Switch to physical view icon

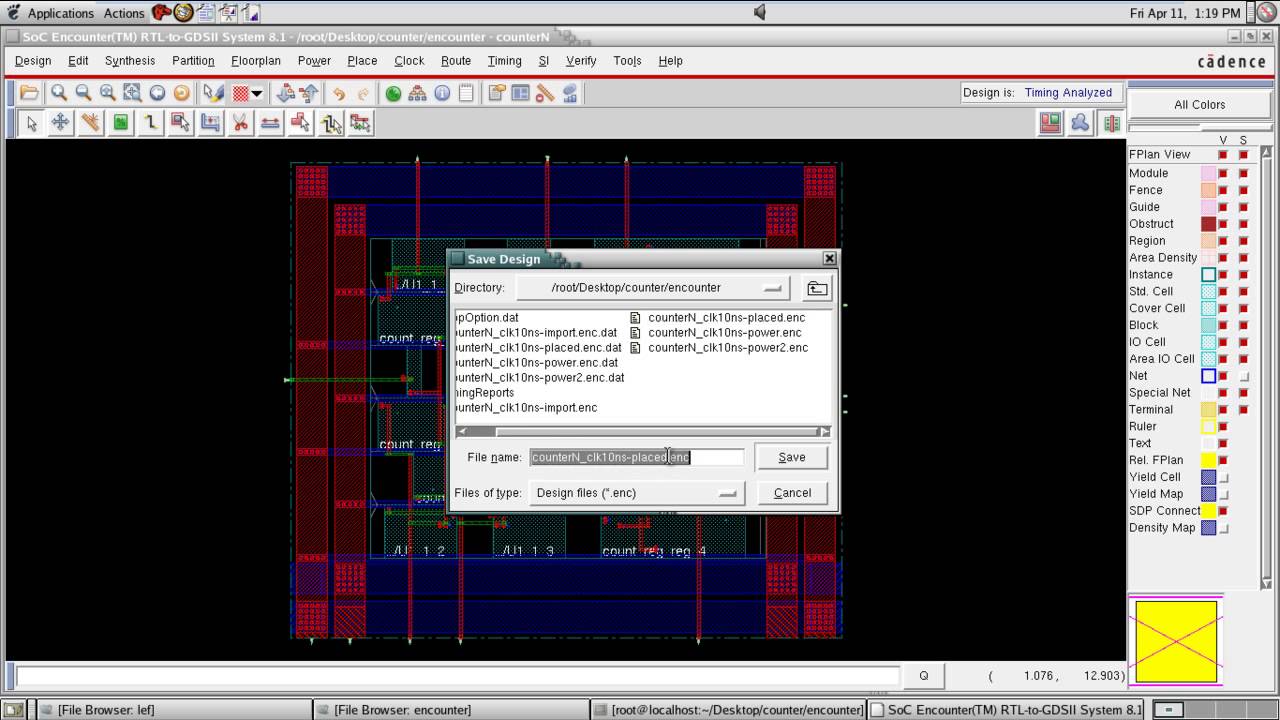pyautogui.click(x=1111, y=123)
